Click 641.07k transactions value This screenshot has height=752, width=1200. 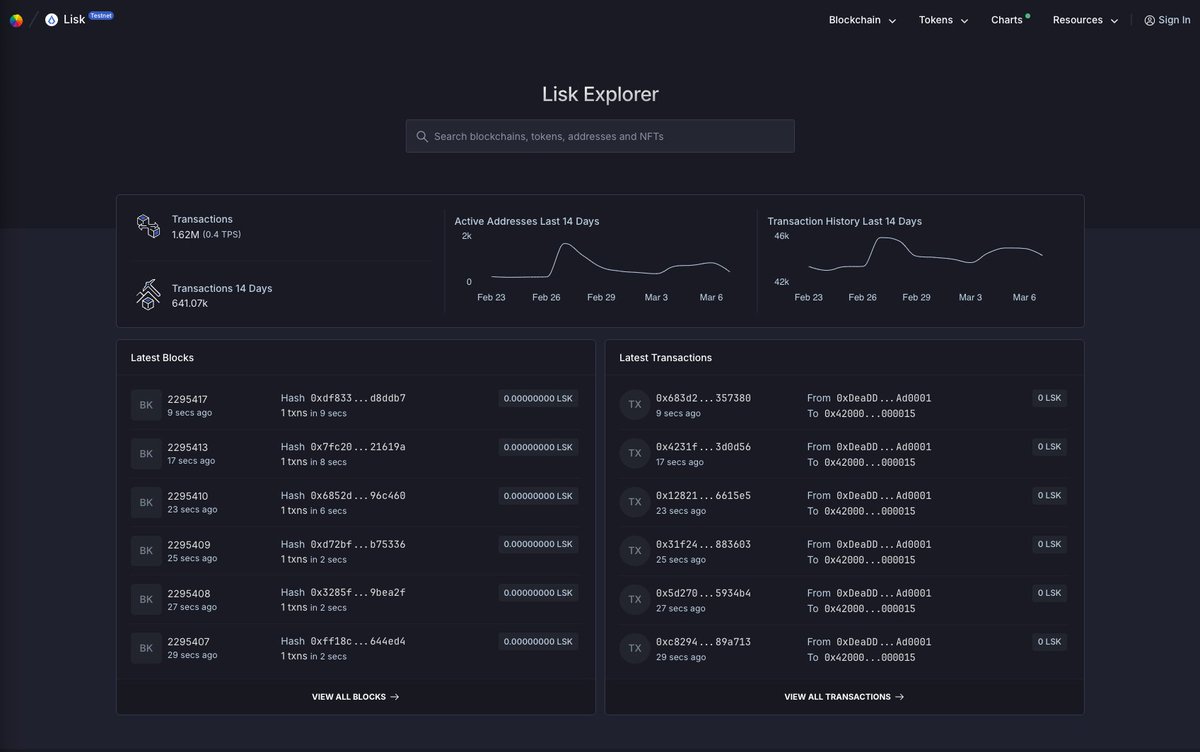pos(190,303)
